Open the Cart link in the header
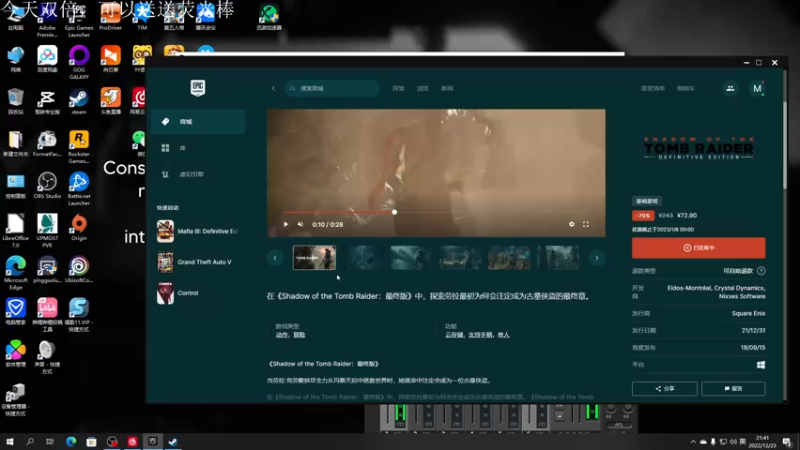Viewport: 800px width, 450px height. pyautogui.click(x=686, y=88)
